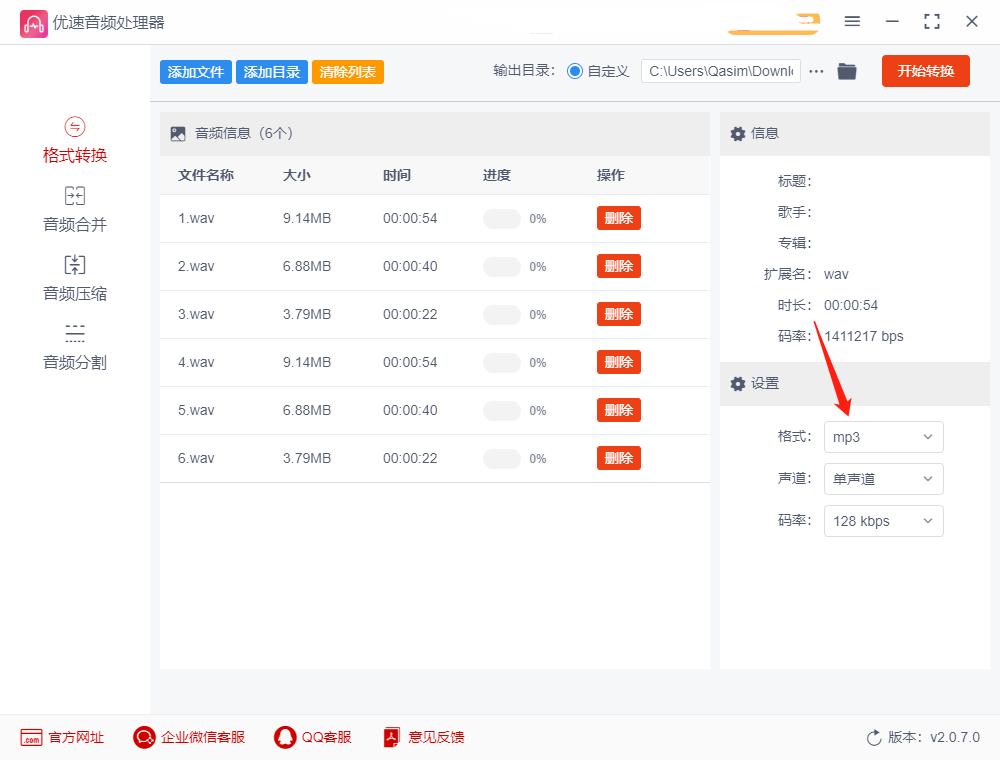
Task: Open the hamburger menu in title bar
Action: pos(853,21)
